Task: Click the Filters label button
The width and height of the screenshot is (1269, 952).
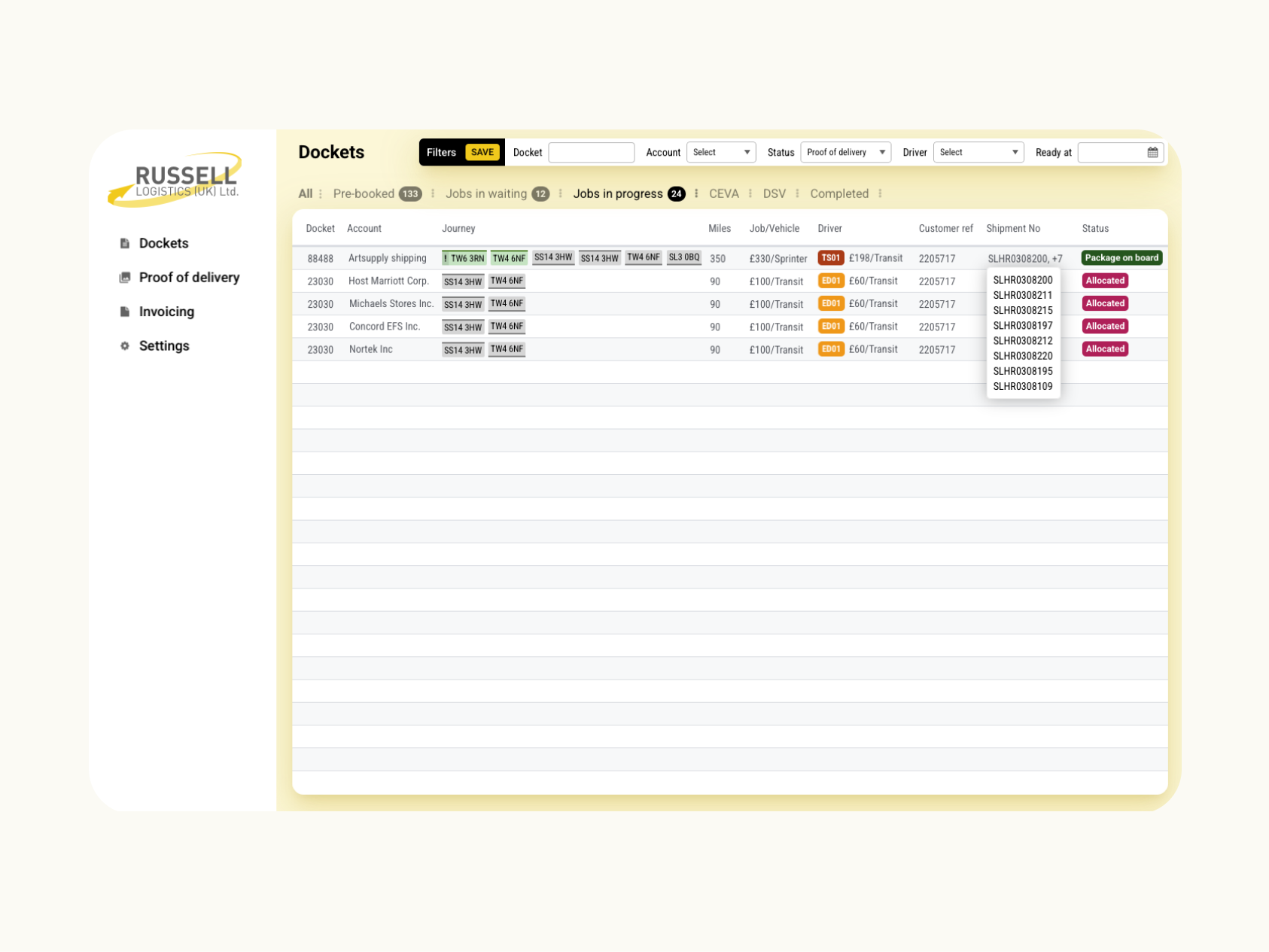Action: pyautogui.click(x=441, y=152)
